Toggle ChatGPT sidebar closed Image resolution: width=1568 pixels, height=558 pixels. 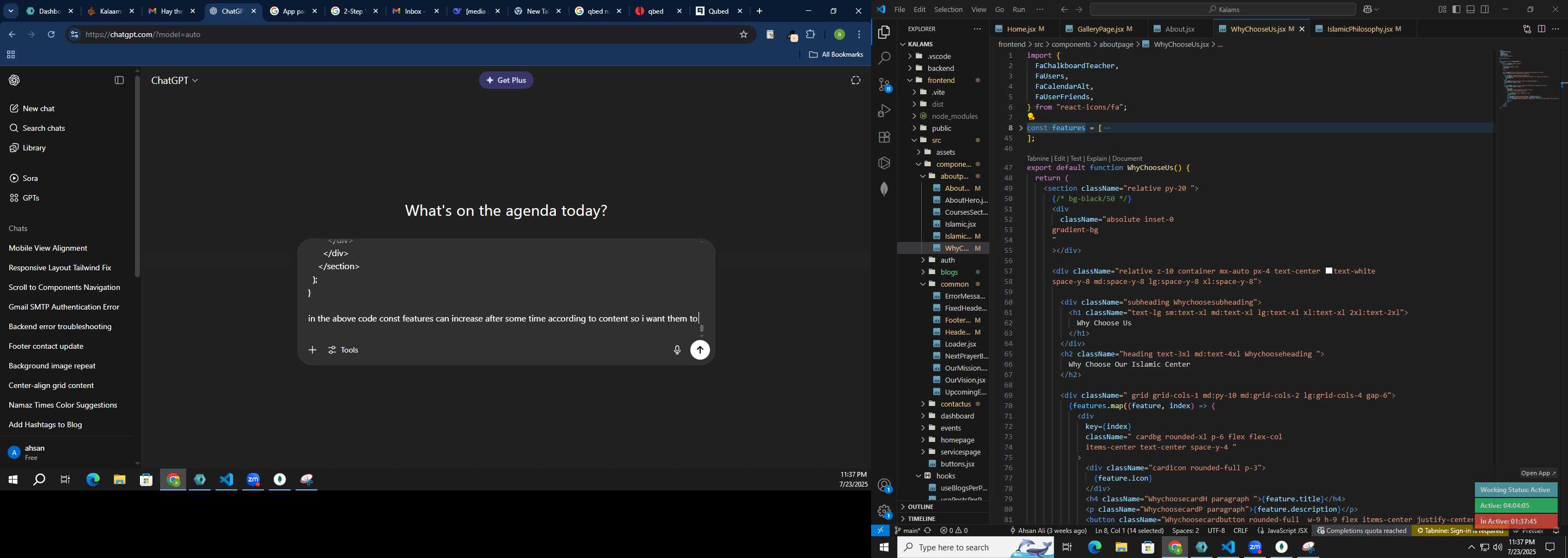click(x=119, y=81)
